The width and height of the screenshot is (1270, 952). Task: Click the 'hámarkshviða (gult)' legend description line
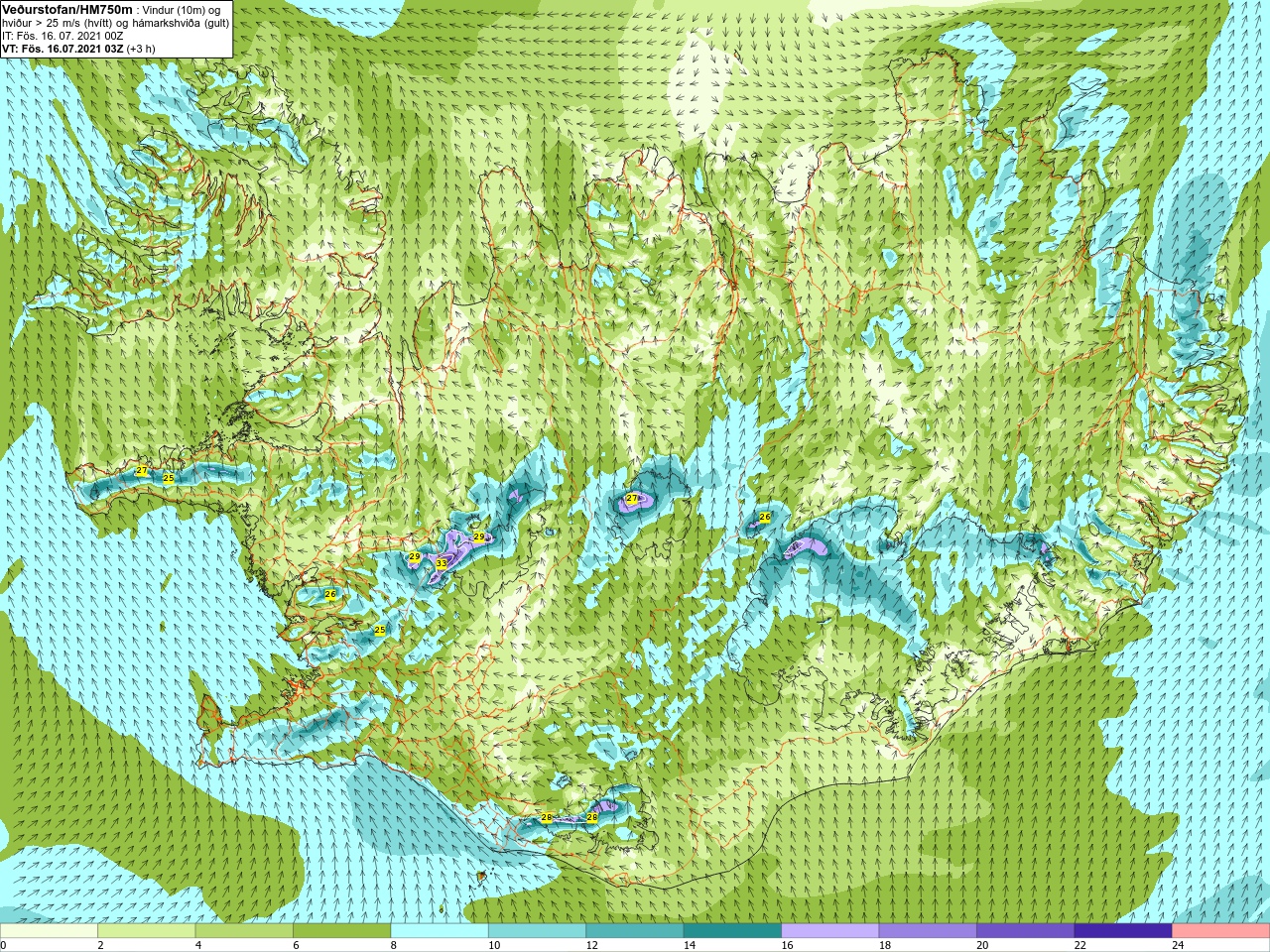(179, 23)
